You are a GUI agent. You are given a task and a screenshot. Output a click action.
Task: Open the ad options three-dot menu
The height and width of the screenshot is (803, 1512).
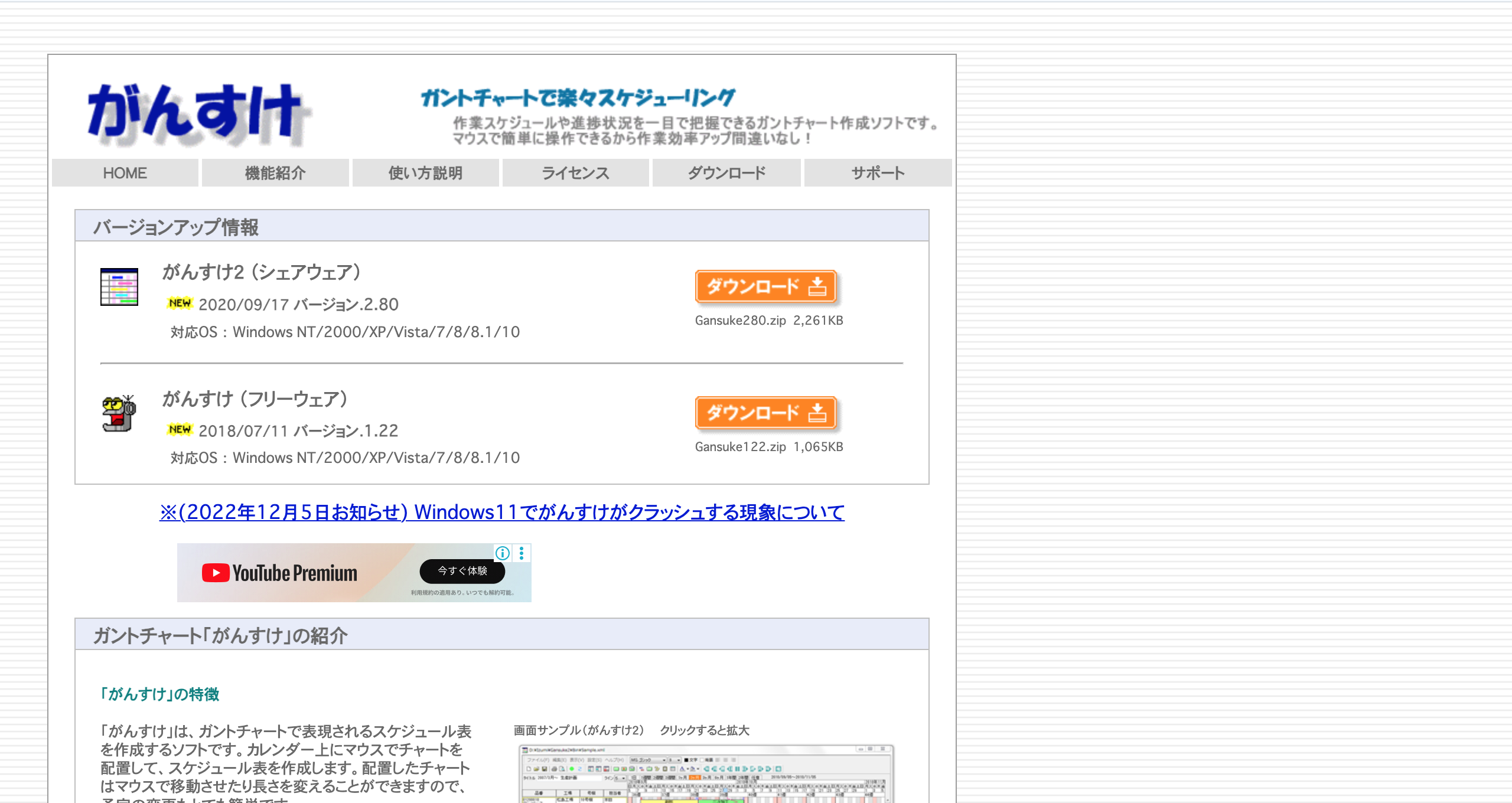(x=522, y=553)
